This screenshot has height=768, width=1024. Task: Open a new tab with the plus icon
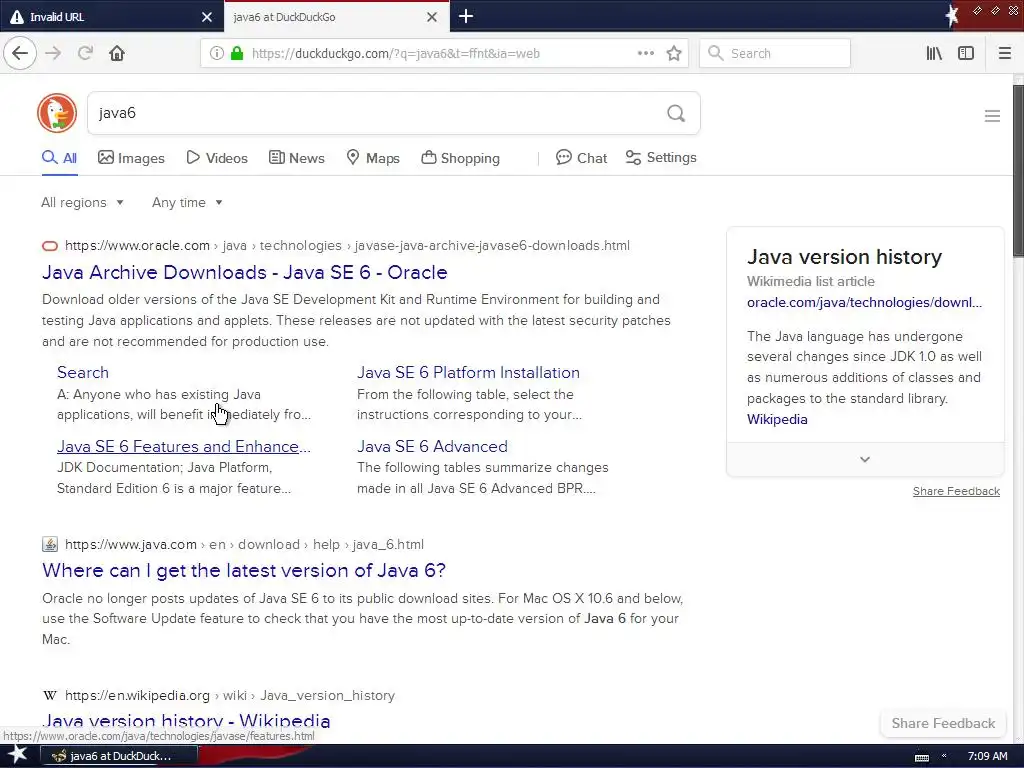click(466, 16)
